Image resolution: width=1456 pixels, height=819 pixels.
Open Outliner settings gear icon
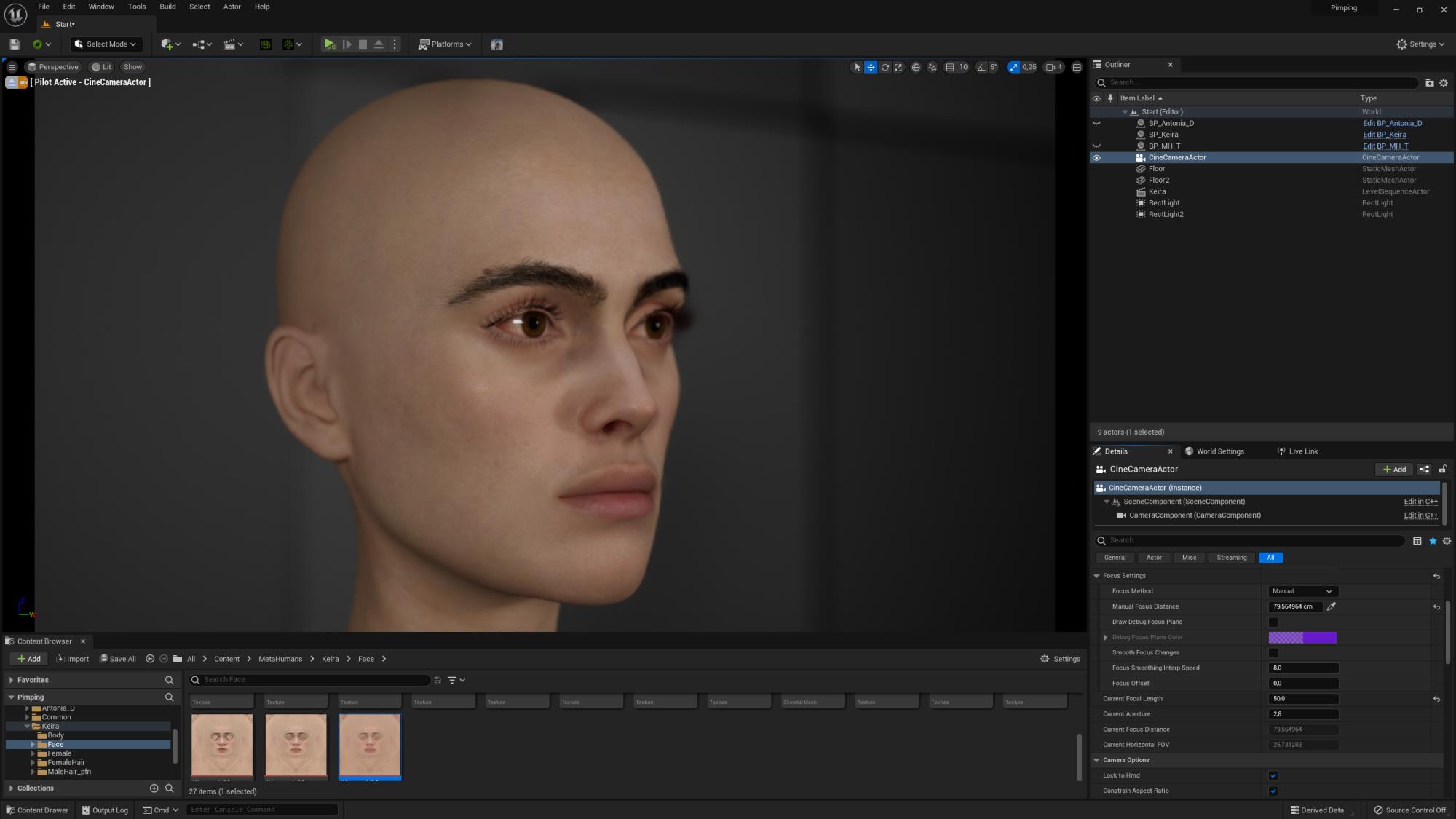pyautogui.click(x=1444, y=83)
